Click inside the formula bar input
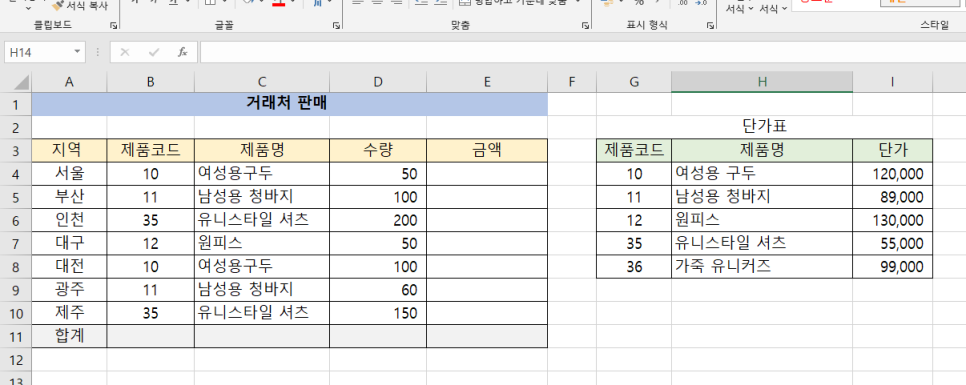Screen dimensions: 966x385 tap(582, 52)
